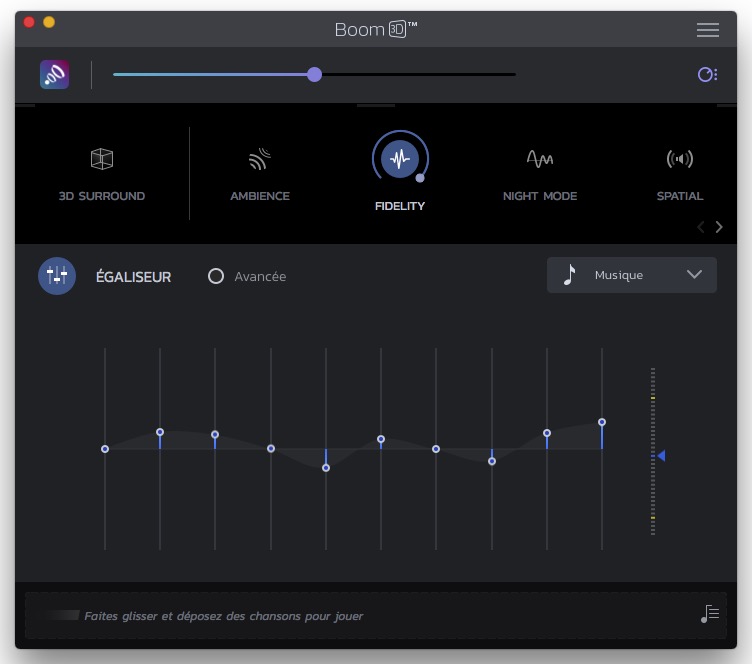Screen dimensions: 752x664
Task: Click the SPATIAL label
Action: (680, 196)
